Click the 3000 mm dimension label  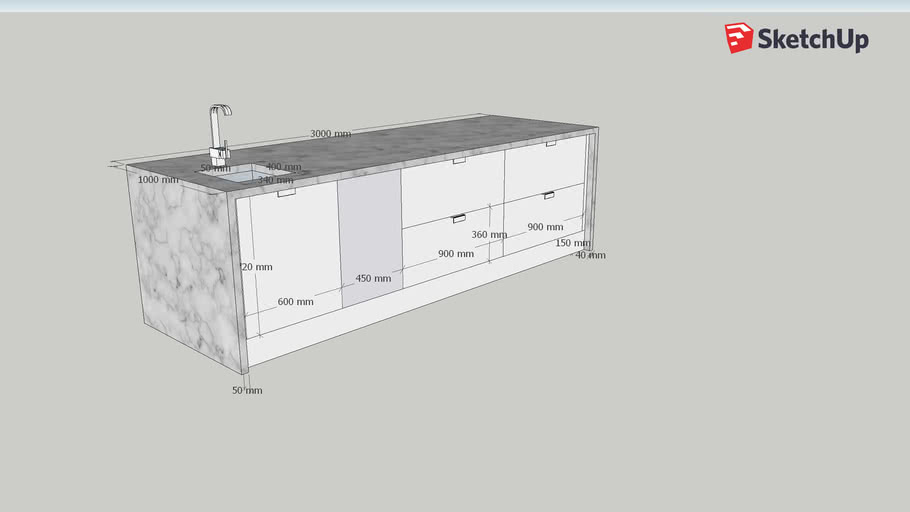click(x=330, y=134)
